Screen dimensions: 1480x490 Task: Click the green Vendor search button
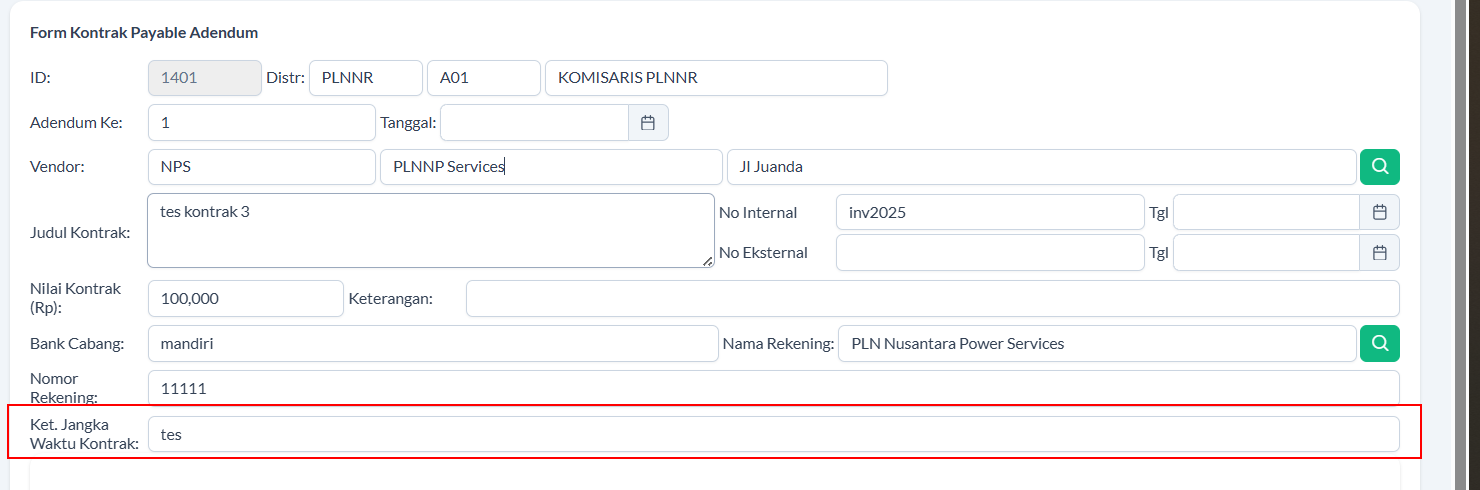1379,167
